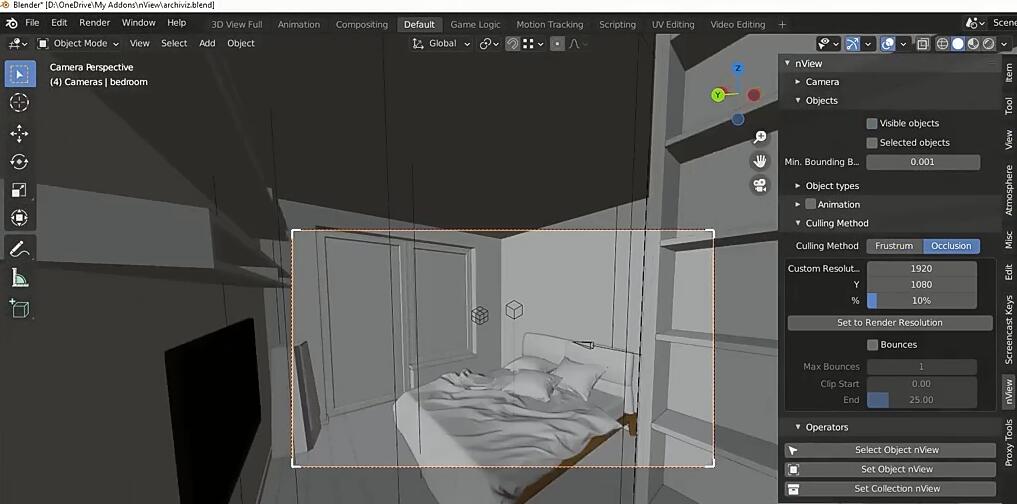The width and height of the screenshot is (1017, 504).
Task: Open proportional editing falloff menu
Action: 578,43
